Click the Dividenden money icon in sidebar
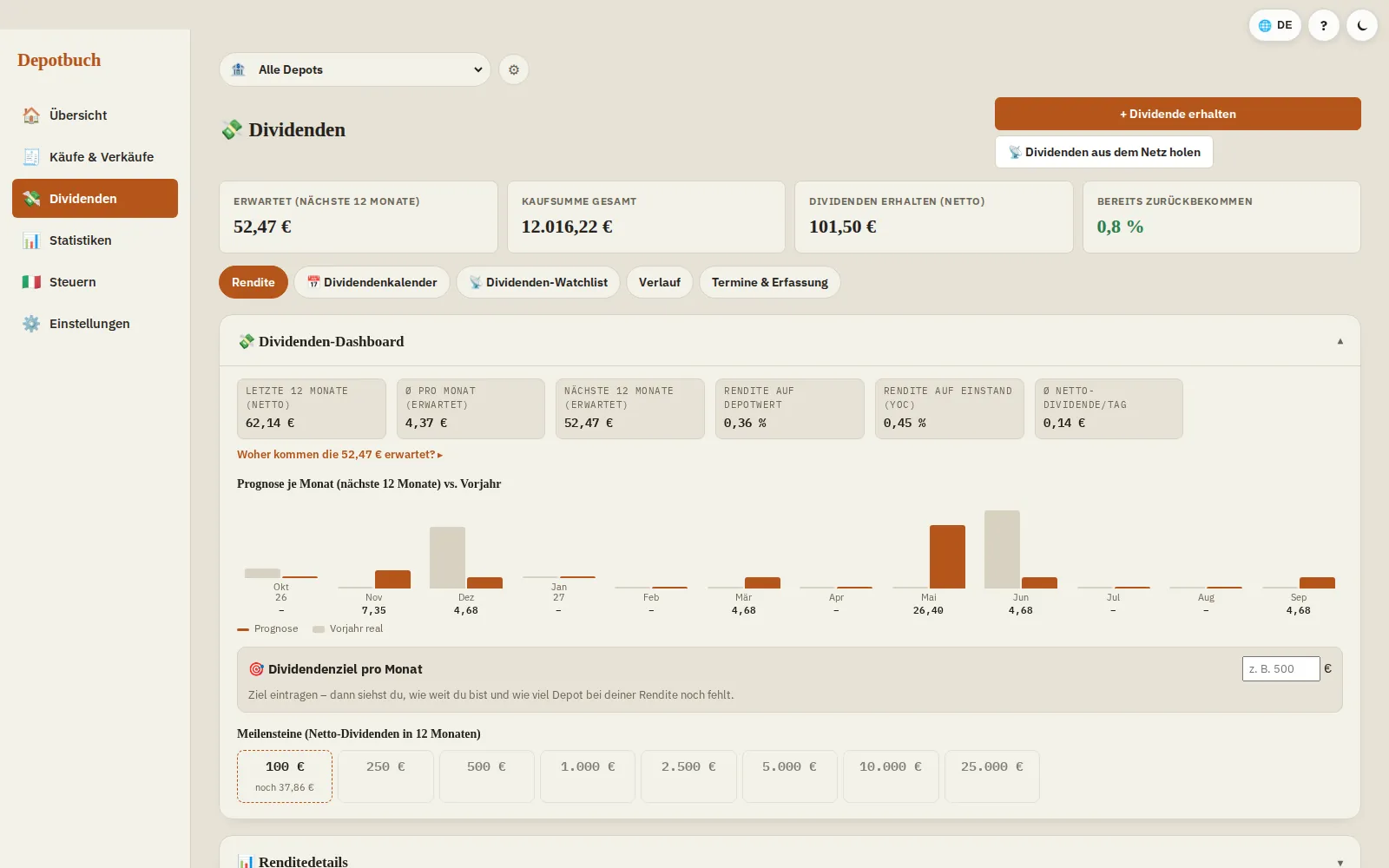The width and height of the screenshot is (1389, 868). [31, 199]
